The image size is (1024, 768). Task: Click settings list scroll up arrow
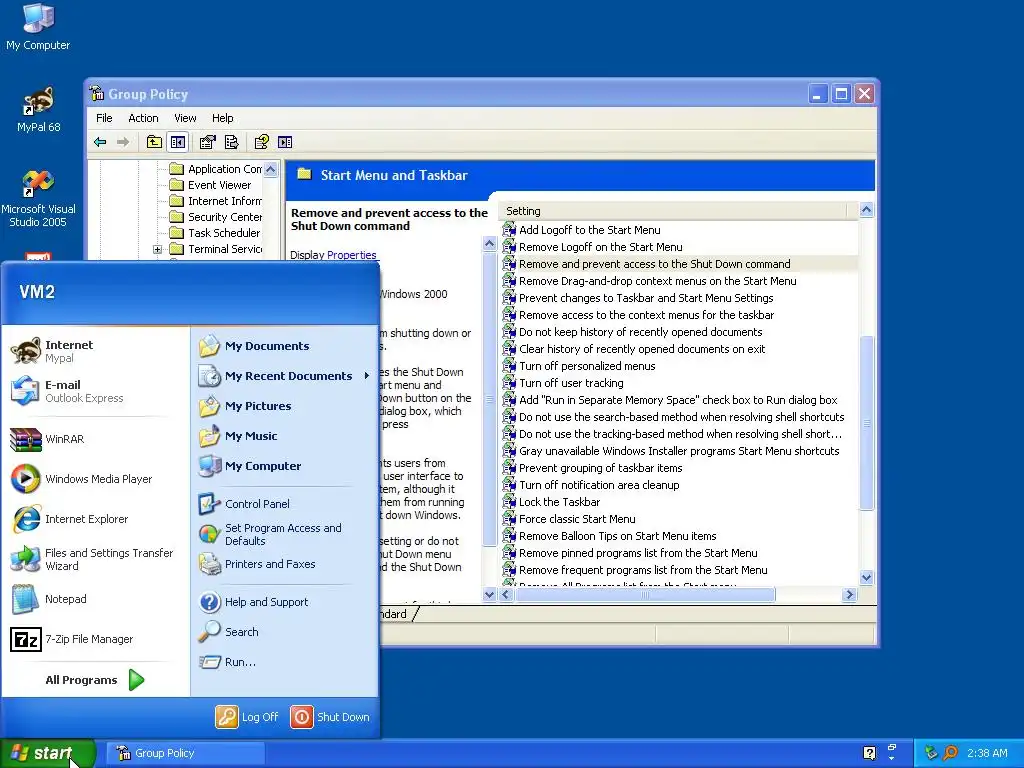[x=867, y=210]
